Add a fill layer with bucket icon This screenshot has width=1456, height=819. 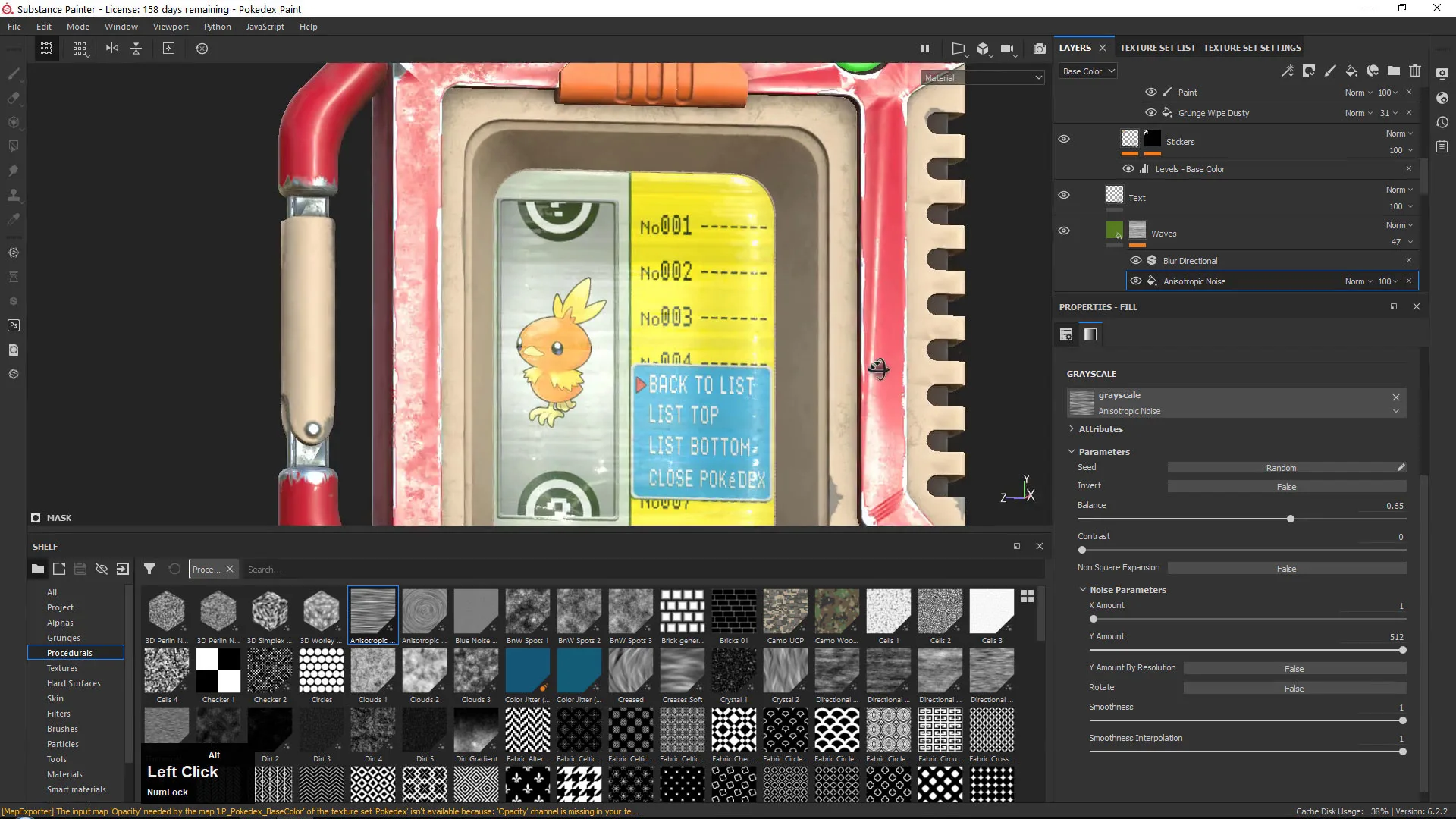pyautogui.click(x=1351, y=71)
